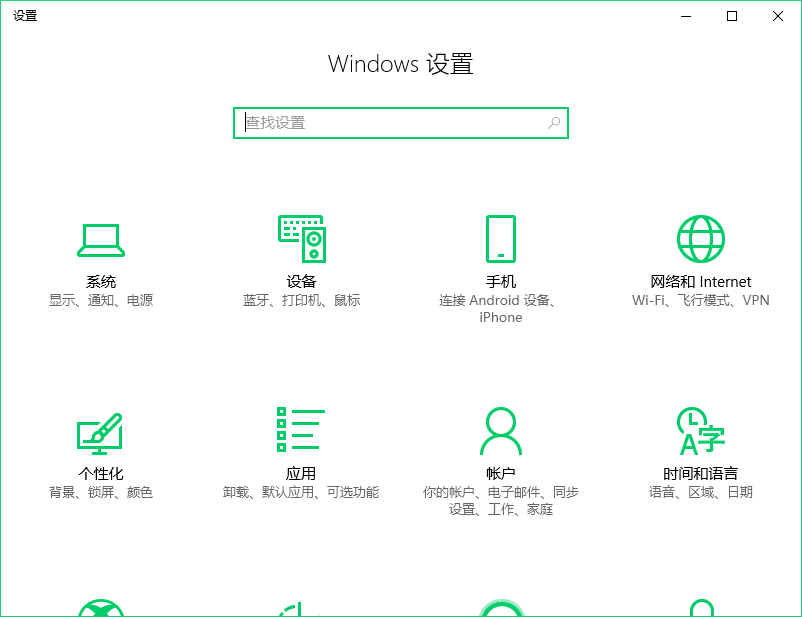Click the 设置 title bar label
This screenshot has height=617, width=802.
24,15
